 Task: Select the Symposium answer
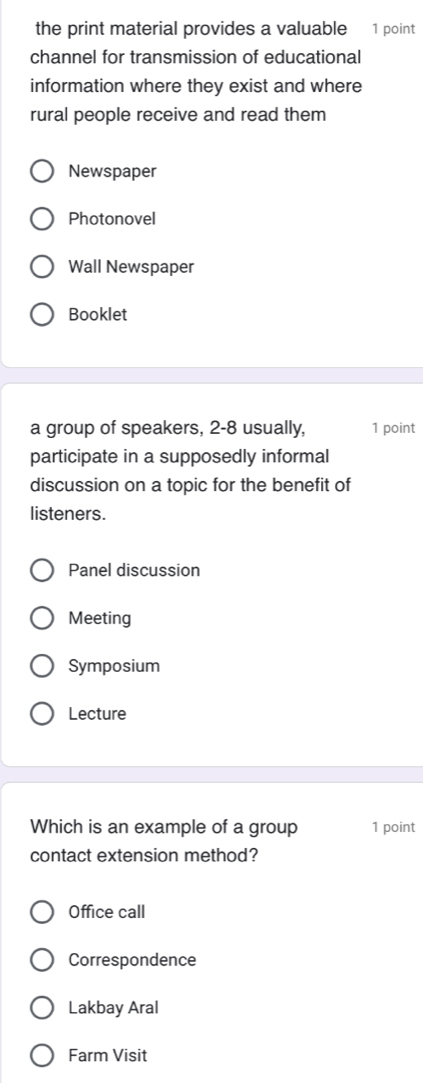coord(42,667)
